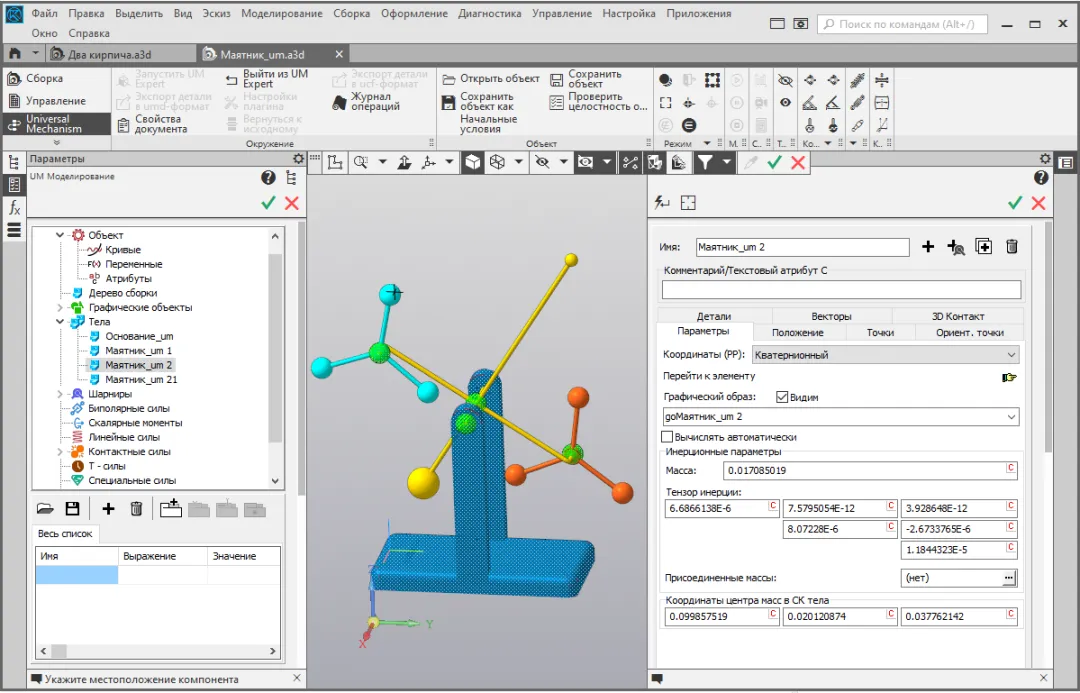Confirm with the green check in Параметры panel
Screen dimensions: 1080x693
pos(268,203)
